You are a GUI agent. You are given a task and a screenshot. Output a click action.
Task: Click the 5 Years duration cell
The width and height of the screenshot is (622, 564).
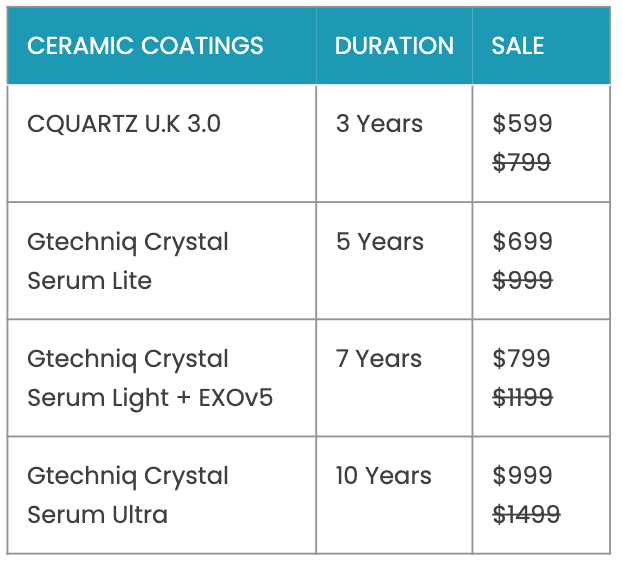pos(379,242)
